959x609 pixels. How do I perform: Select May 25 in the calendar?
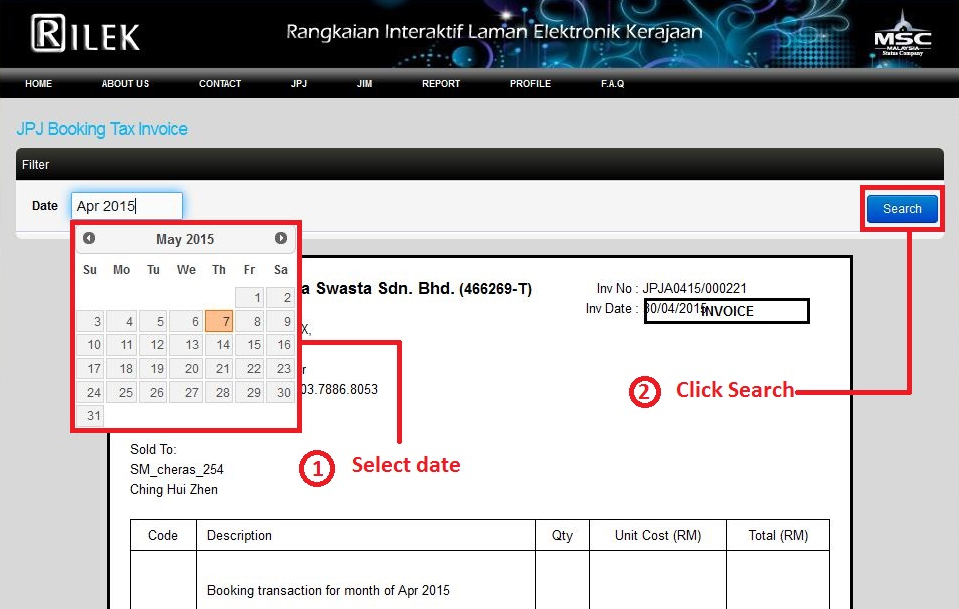point(122,393)
